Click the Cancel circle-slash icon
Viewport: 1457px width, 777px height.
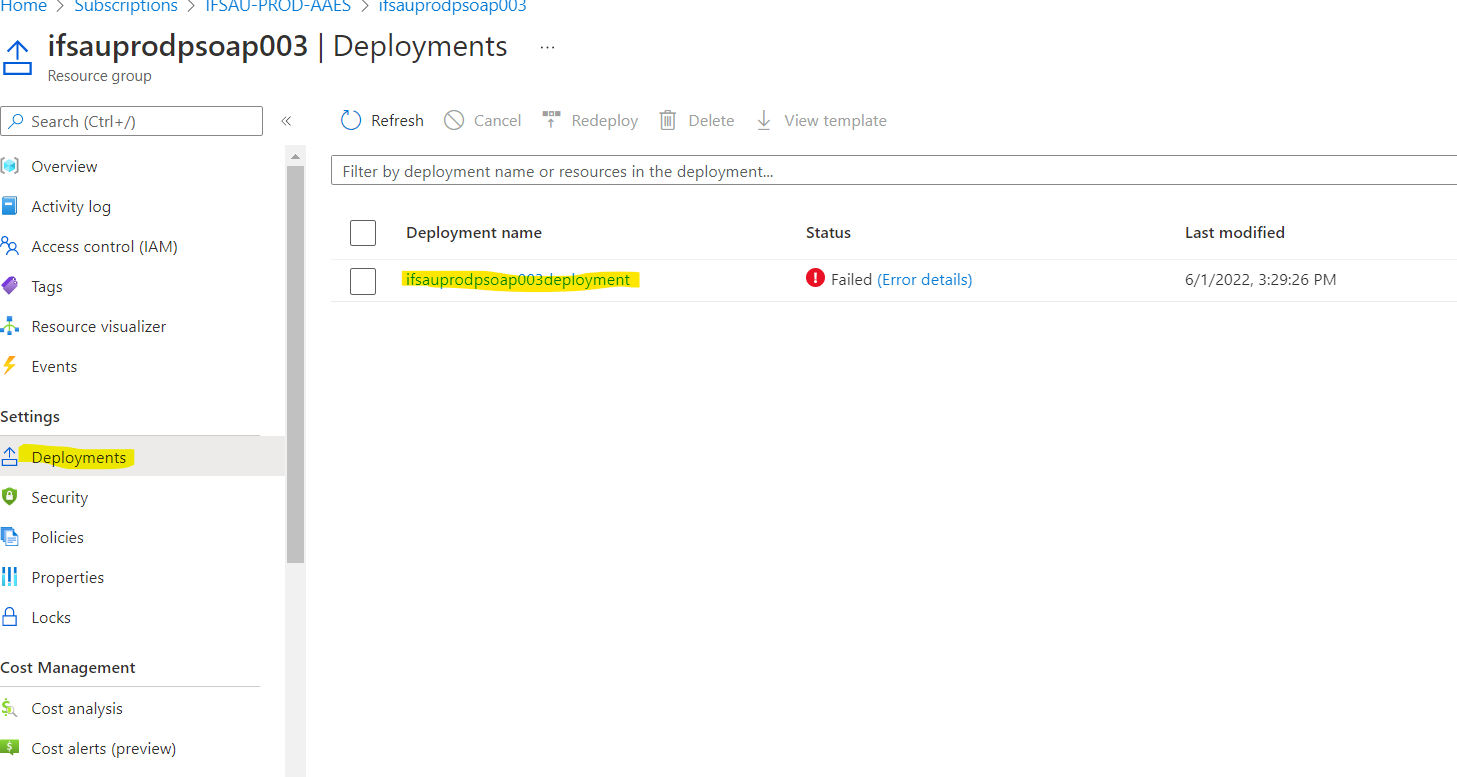[454, 120]
